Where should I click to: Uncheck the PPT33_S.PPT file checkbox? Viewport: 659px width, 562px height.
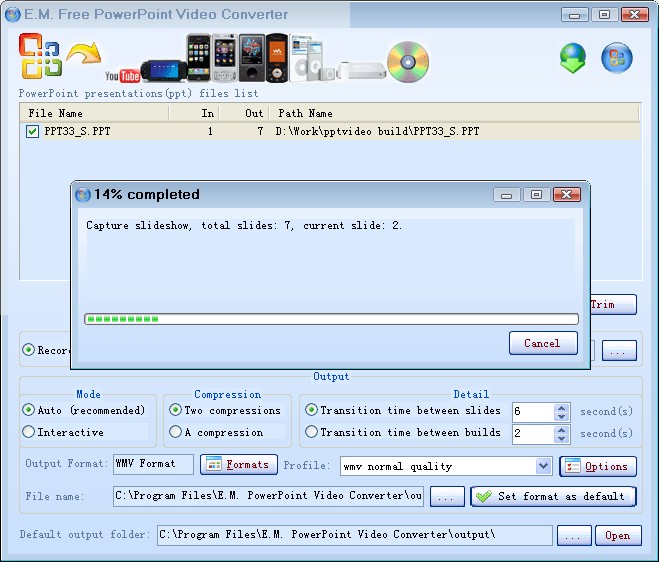(x=32, y=132)
